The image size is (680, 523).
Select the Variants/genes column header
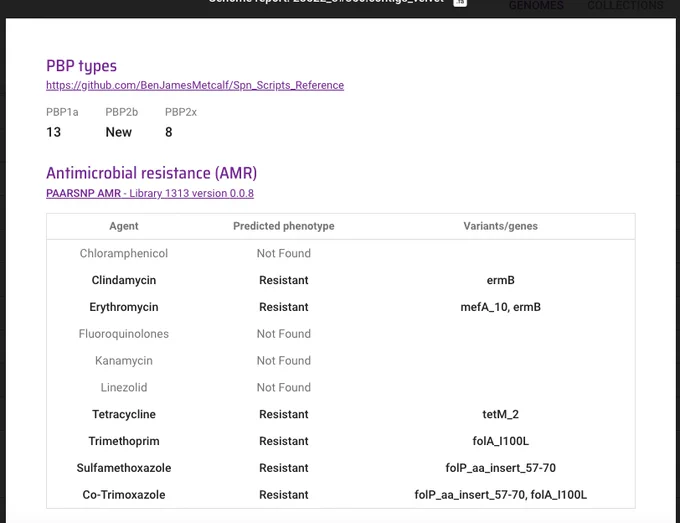(x=500, y=226)
